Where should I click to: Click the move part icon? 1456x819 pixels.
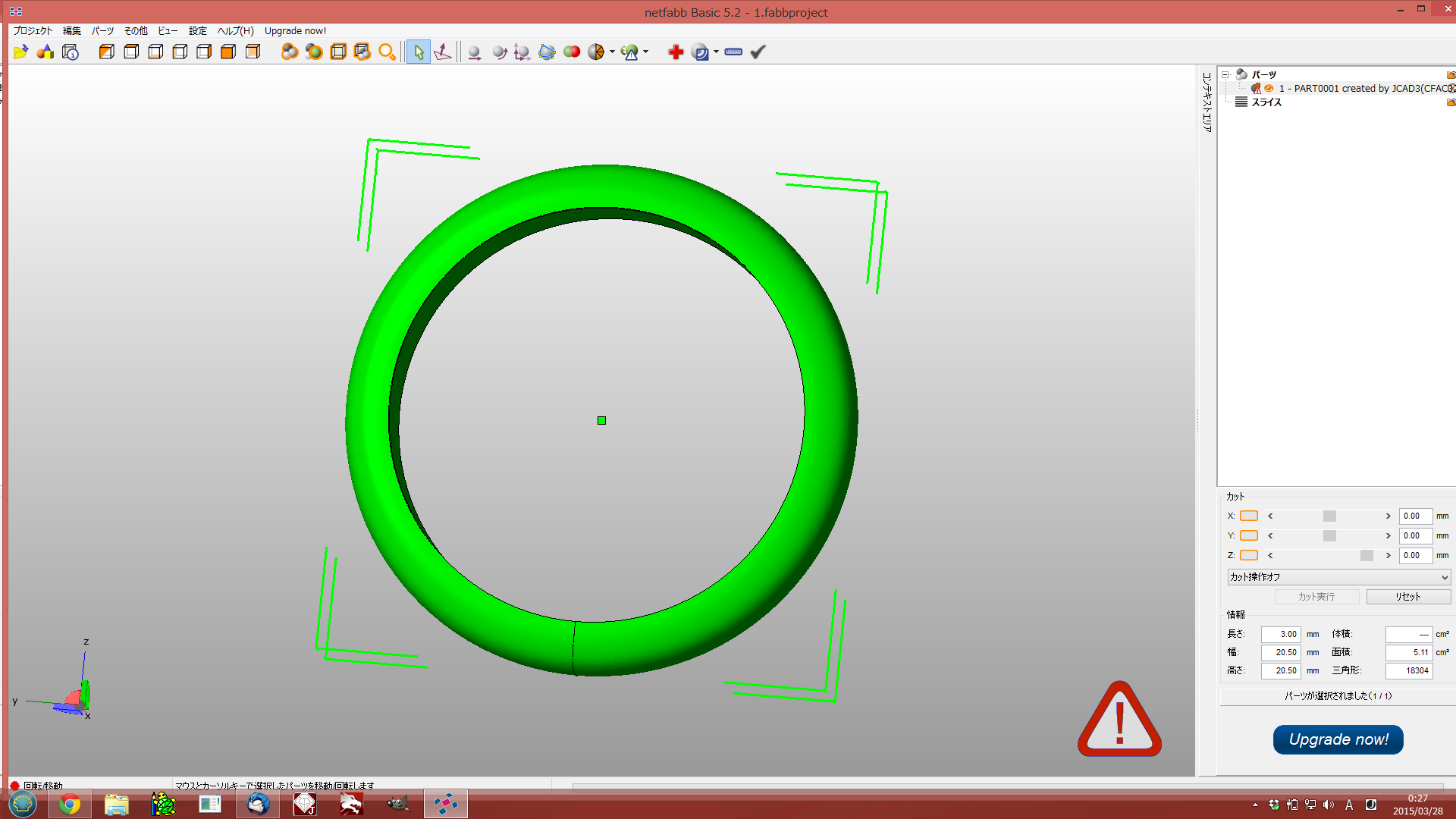pos(474,52)
